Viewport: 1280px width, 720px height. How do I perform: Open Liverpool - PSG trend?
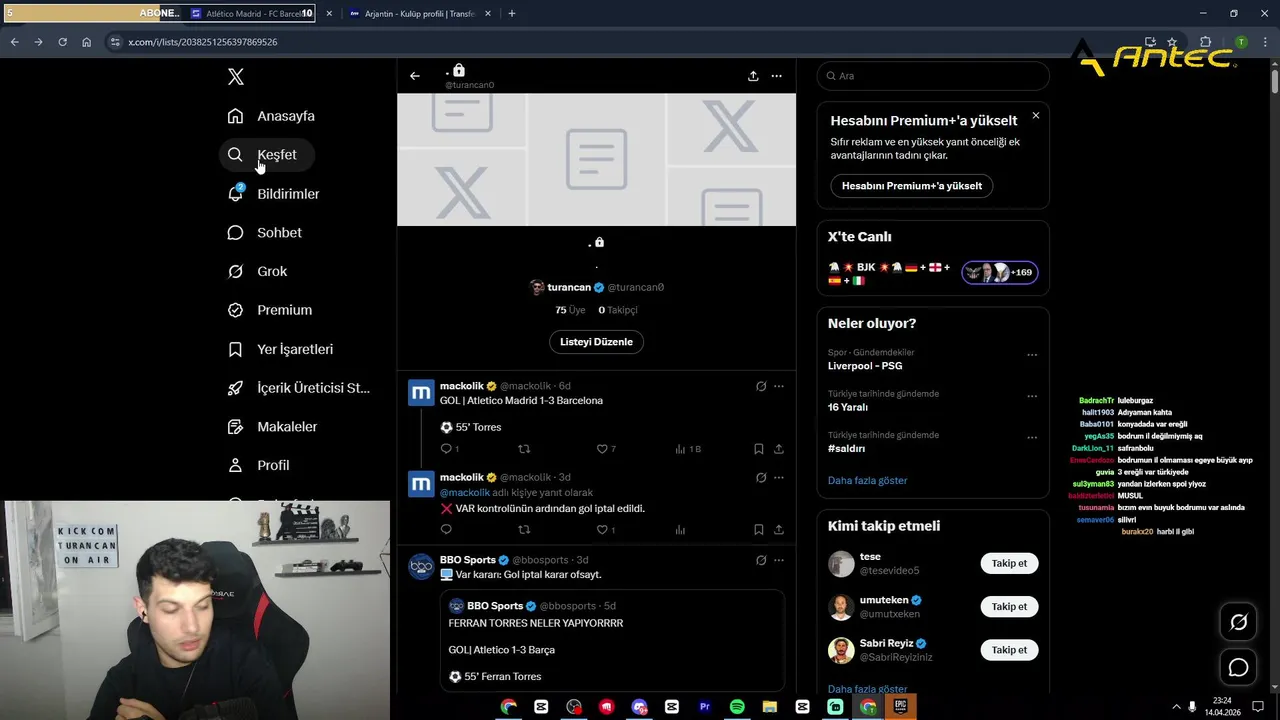pyautogui.click(x=865, y=366)
